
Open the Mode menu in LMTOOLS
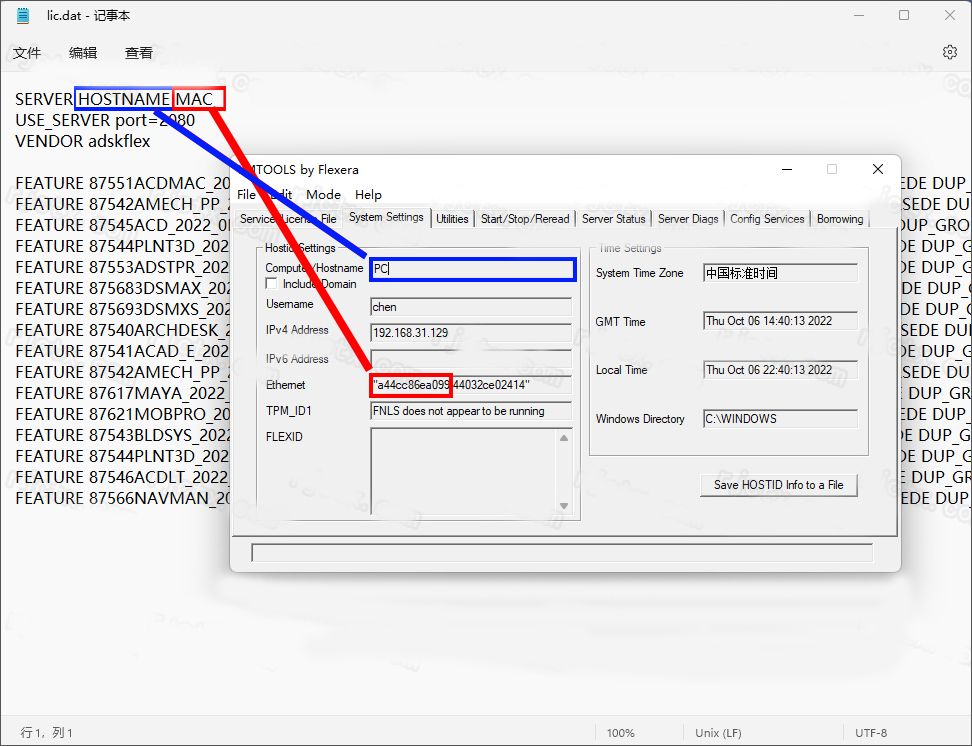323,195
